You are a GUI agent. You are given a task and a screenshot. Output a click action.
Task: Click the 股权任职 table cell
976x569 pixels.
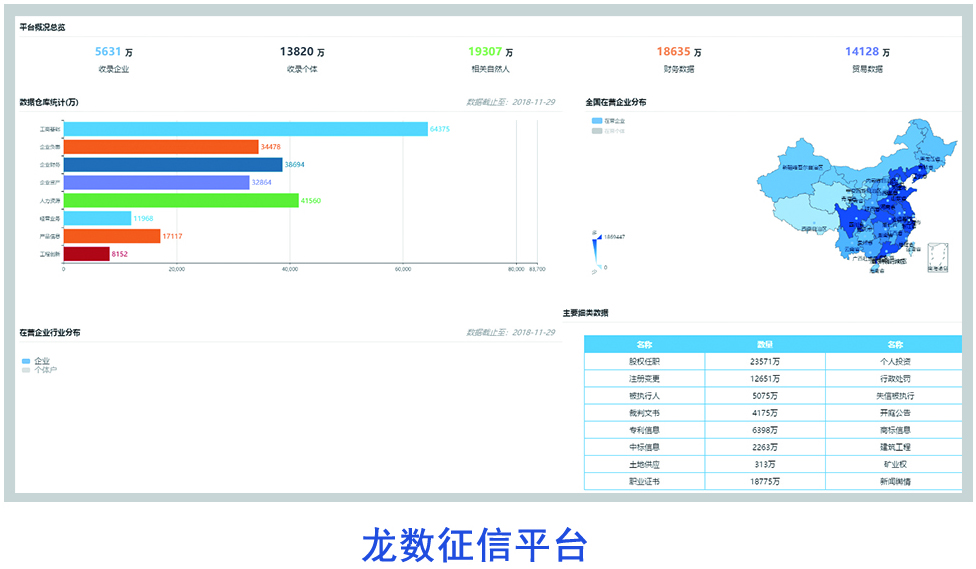pos(644,361)
